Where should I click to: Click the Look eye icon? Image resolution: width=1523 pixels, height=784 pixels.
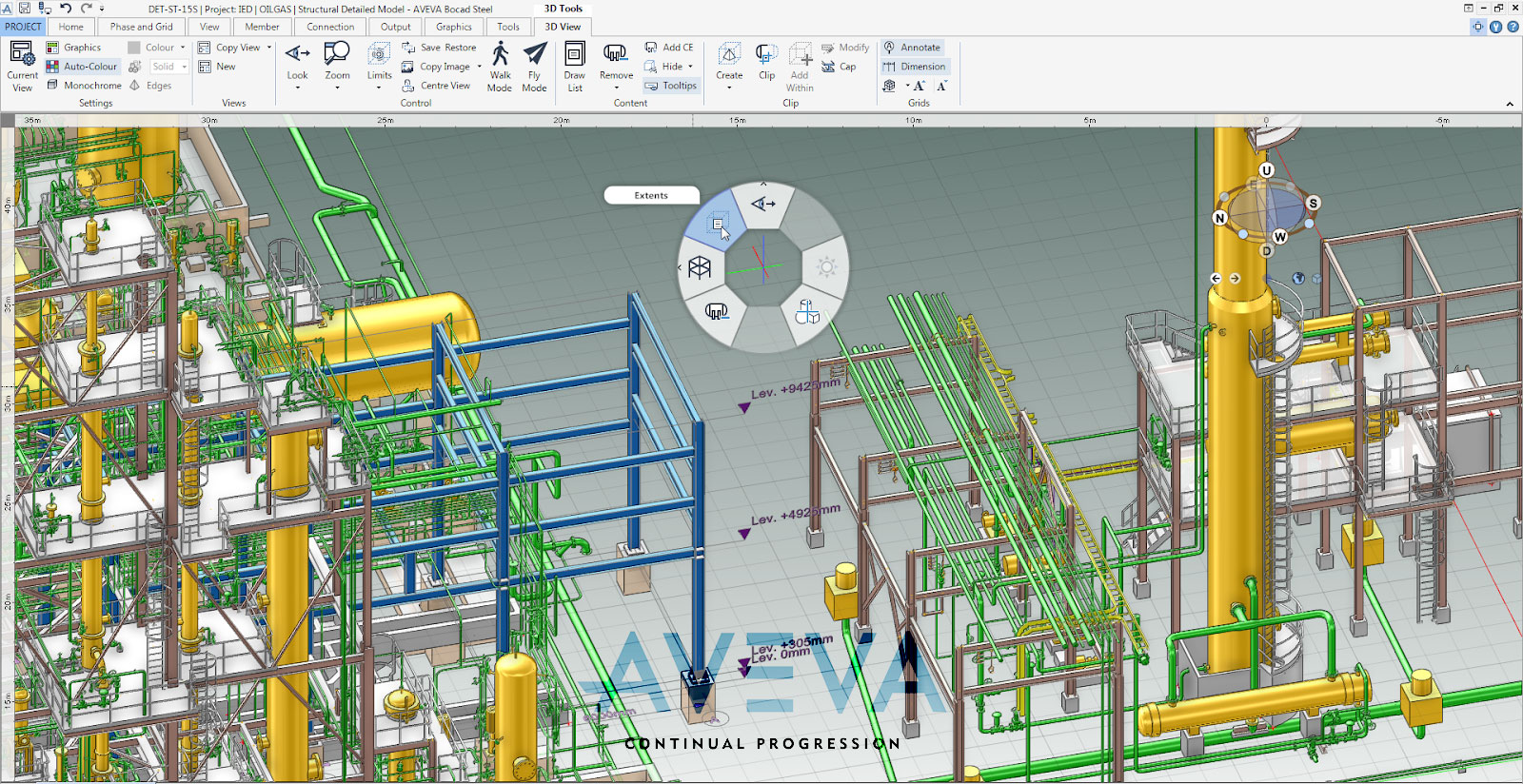click(x=298, y=53)
